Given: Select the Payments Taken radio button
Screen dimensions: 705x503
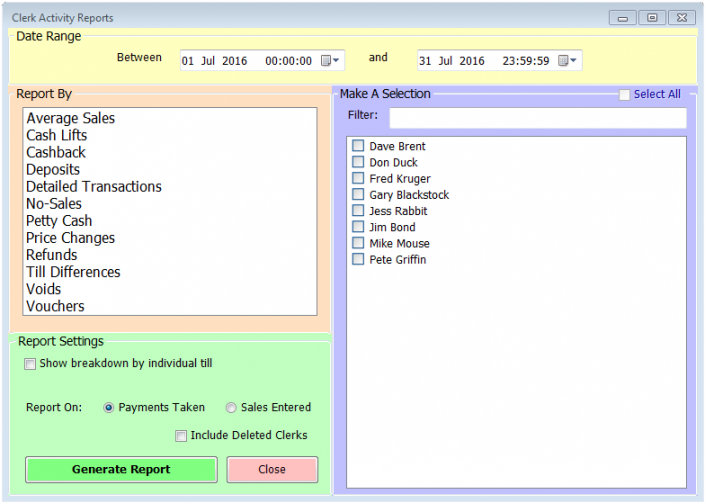Looking at the screenshot, I should point(108,408).
